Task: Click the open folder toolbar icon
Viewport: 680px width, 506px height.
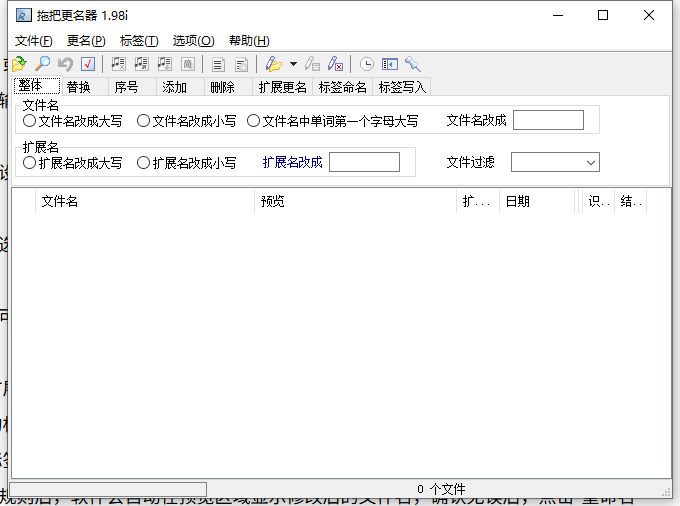Action: click(20, 64)
